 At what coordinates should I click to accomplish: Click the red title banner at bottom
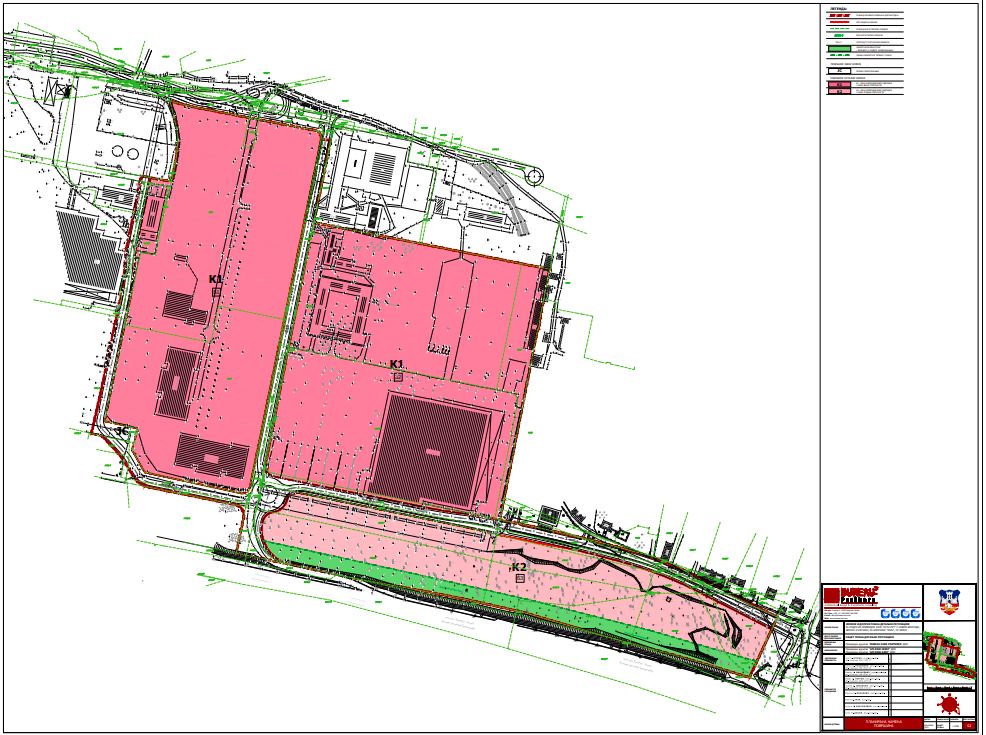tap(883, 724)
